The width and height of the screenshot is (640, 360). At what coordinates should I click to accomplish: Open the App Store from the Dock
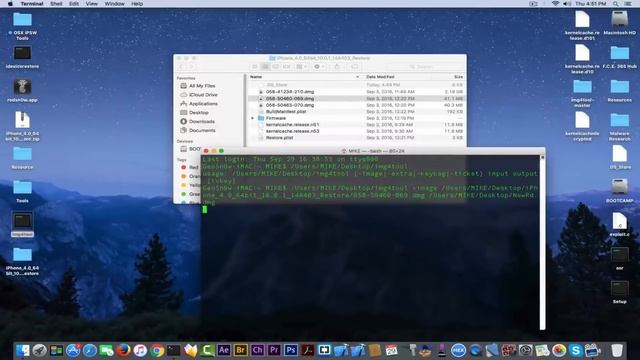73,350
